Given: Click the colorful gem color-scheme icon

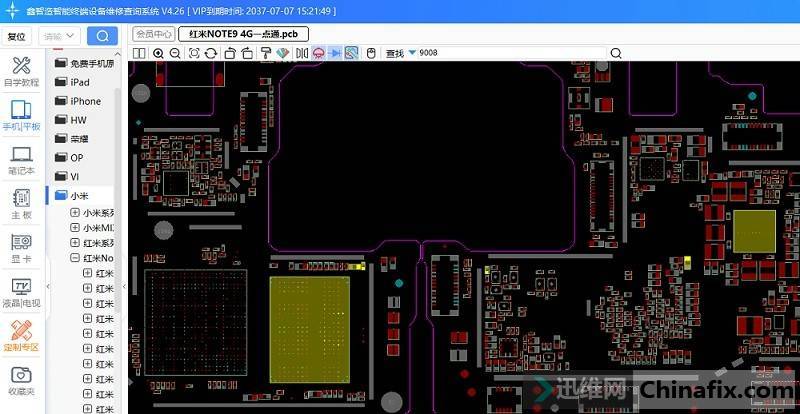Looking at the screenshot, I should click(282, 52).
